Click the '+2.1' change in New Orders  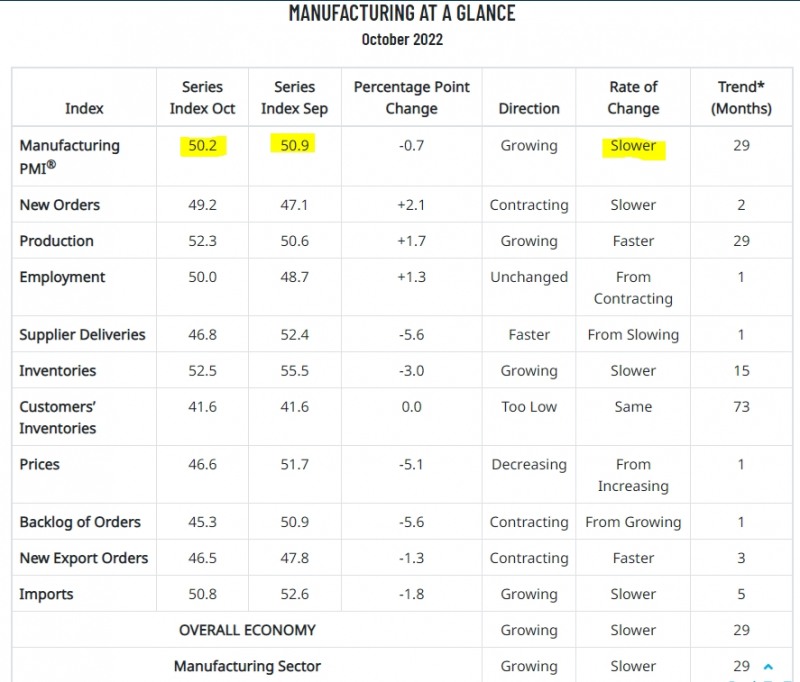tap(412, 205)
